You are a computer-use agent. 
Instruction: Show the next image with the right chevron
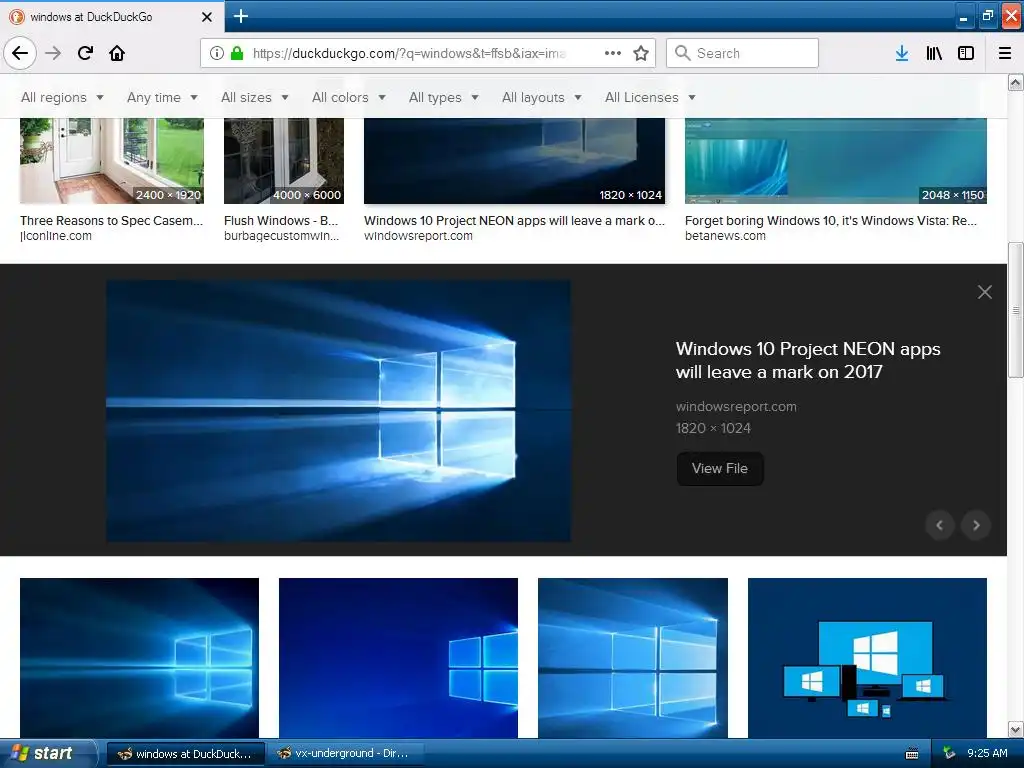point(976,525)
